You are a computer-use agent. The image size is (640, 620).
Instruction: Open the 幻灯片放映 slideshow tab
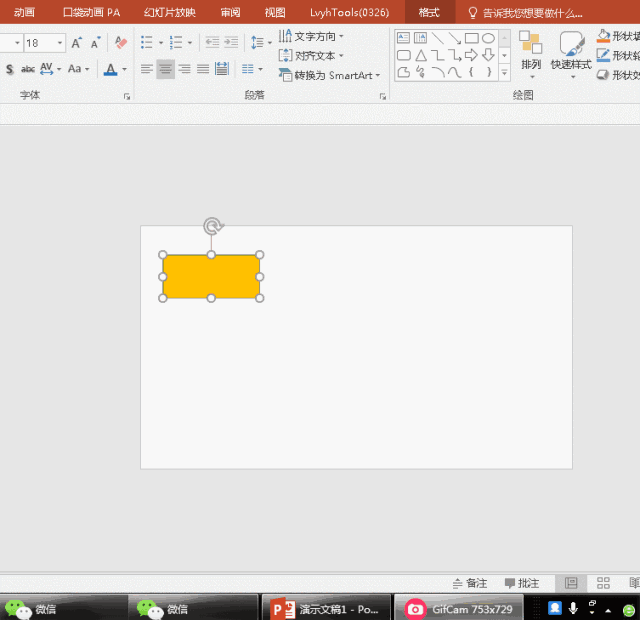click(x=169, y=12)
